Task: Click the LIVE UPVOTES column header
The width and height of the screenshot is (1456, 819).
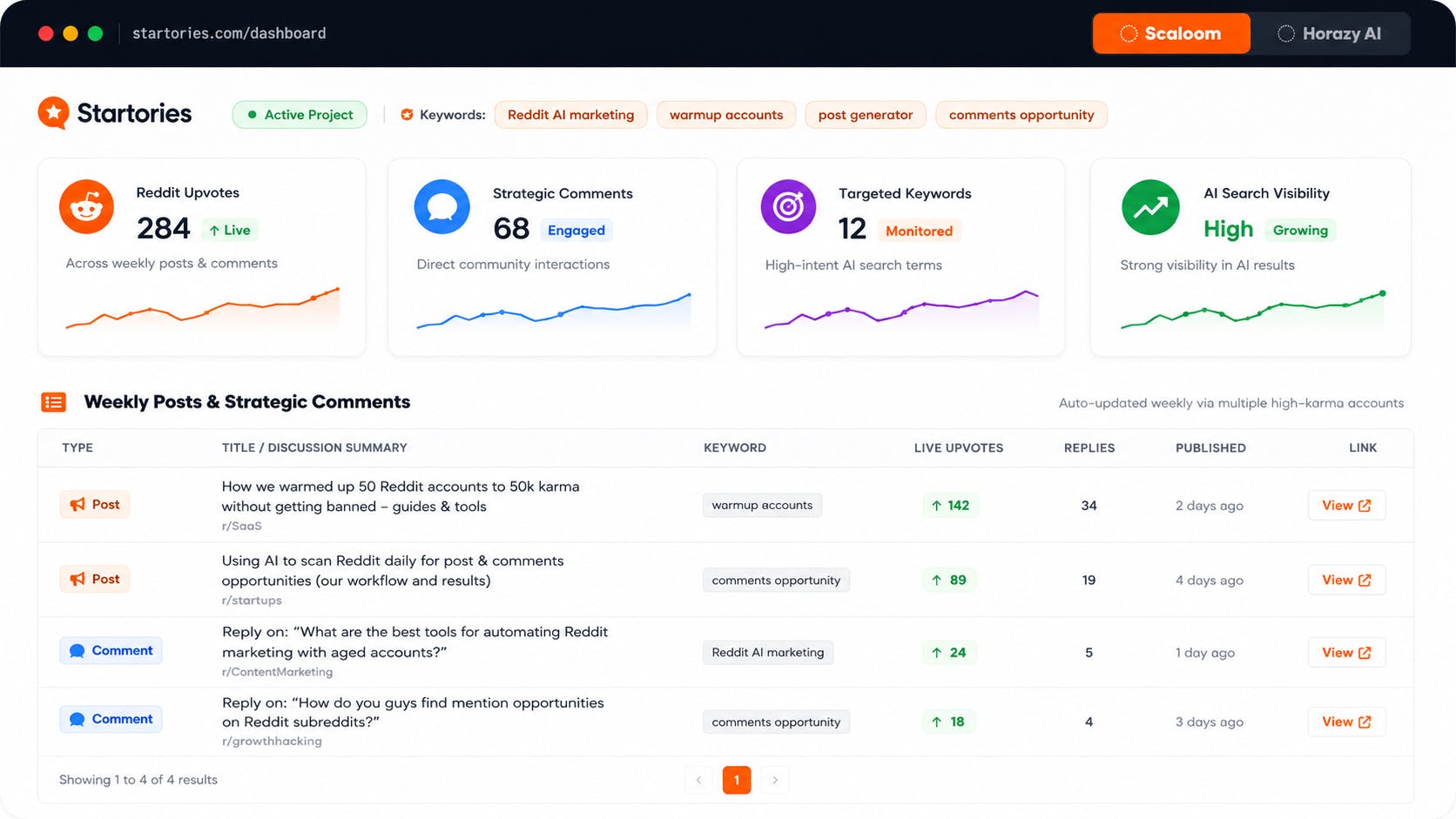Action: pyautogui.click(x=959, y=447)
